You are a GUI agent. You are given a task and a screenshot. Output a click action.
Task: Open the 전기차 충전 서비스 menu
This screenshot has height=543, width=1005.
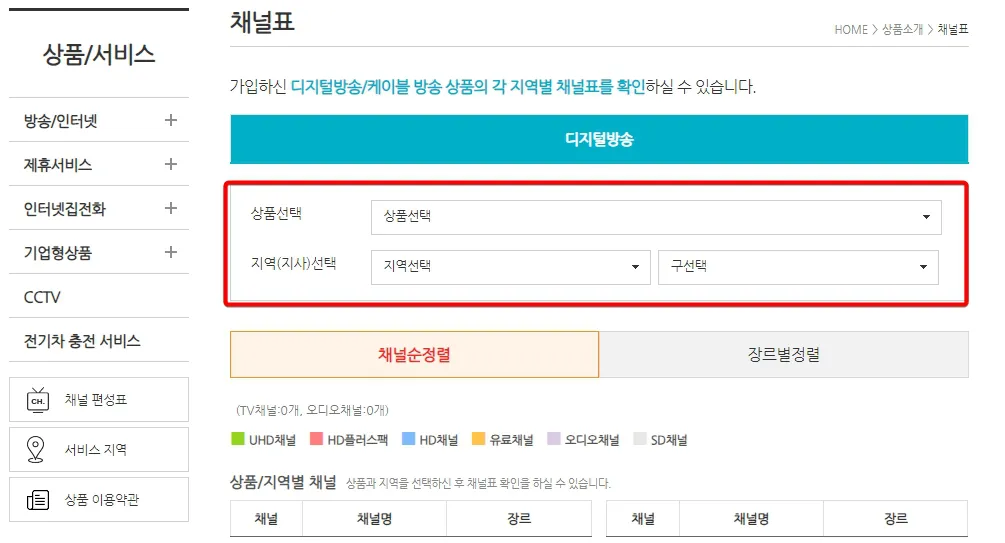(99, 340)
